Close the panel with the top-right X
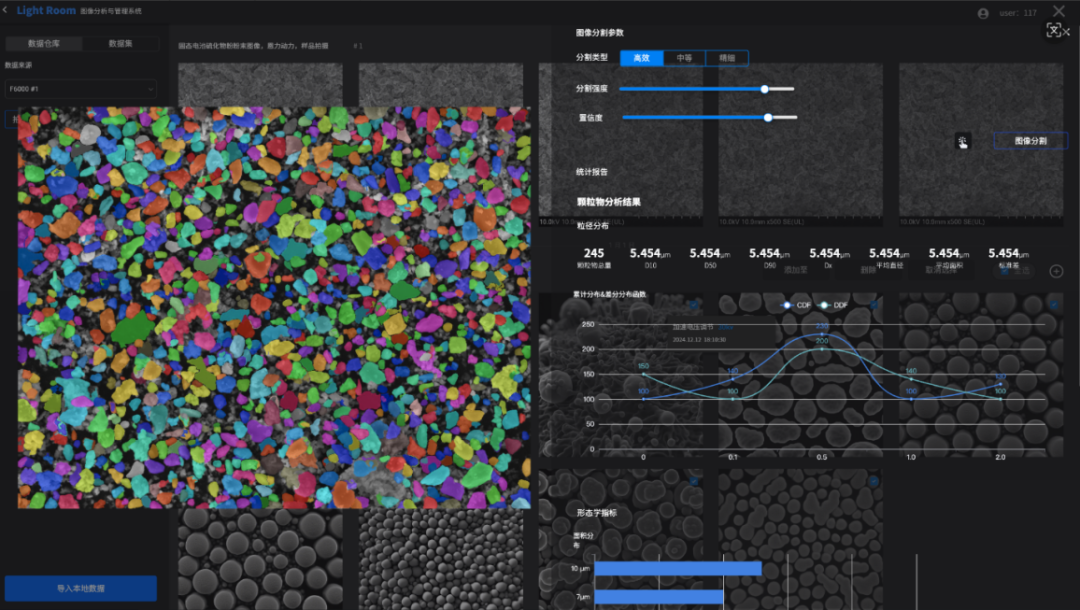This screenshot has width=1080, height=610. click(x=1059, y=10)
